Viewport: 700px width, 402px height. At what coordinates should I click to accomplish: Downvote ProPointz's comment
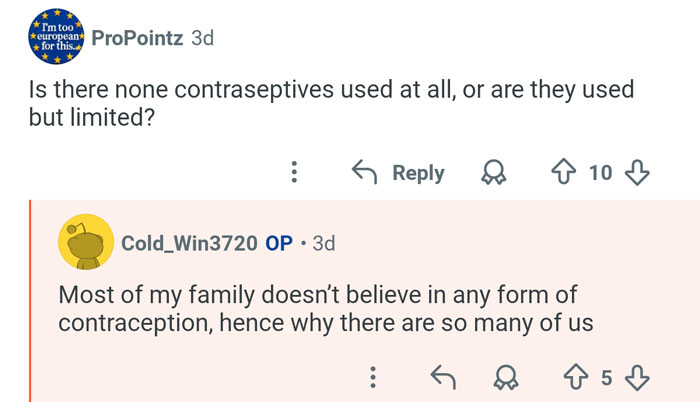coord(637,173)
